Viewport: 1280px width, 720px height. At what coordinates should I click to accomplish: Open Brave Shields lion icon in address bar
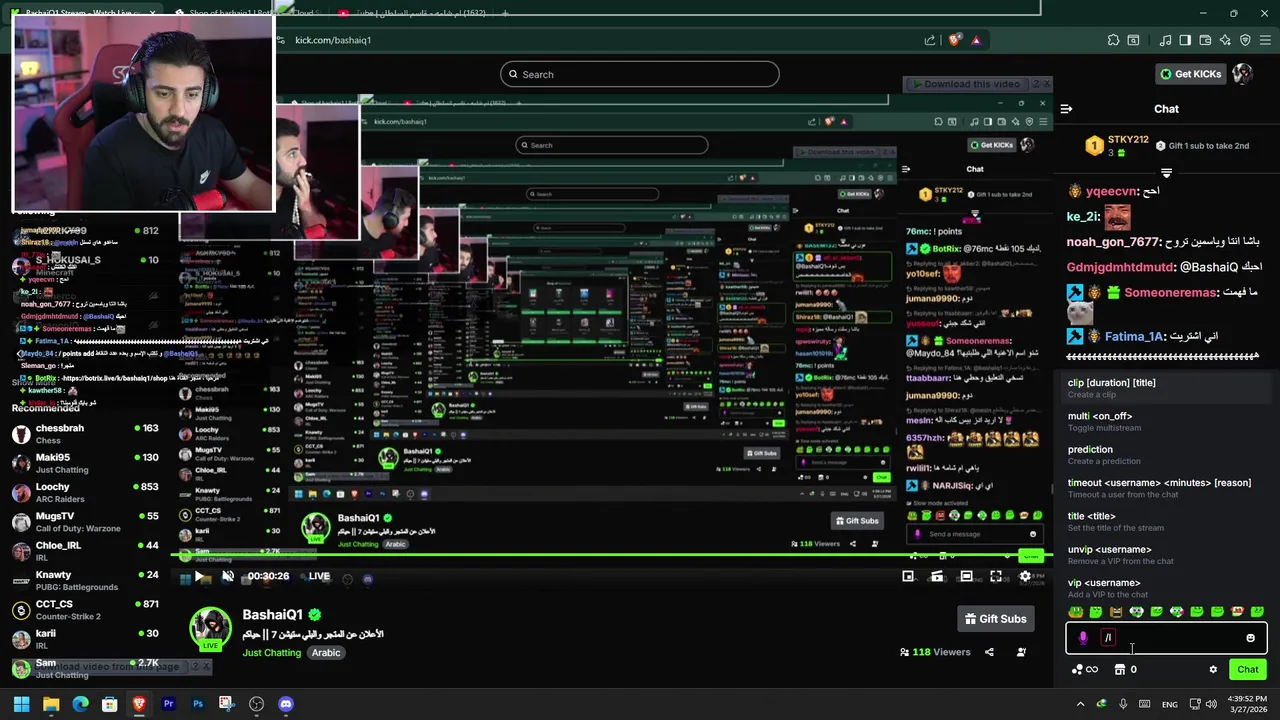[955, 40]
